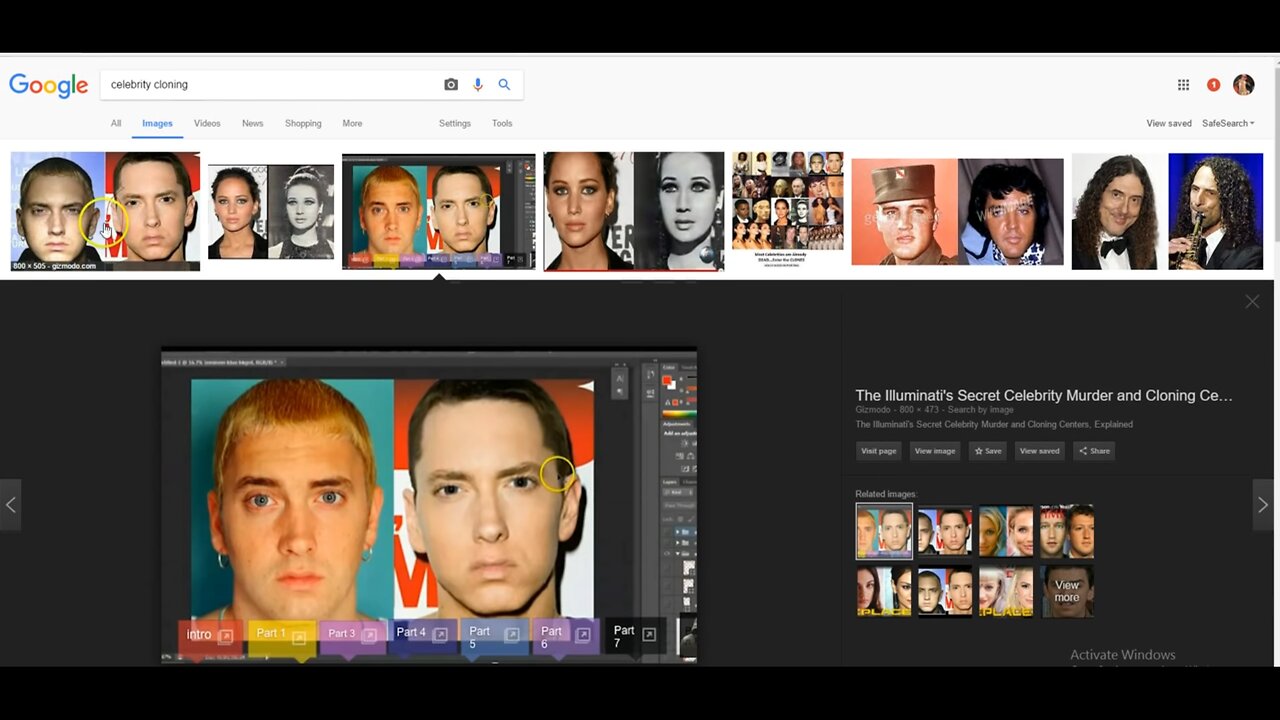
Task: Open the Illuminati's Secret Celebrity title link
Action: coord(1044,396)
